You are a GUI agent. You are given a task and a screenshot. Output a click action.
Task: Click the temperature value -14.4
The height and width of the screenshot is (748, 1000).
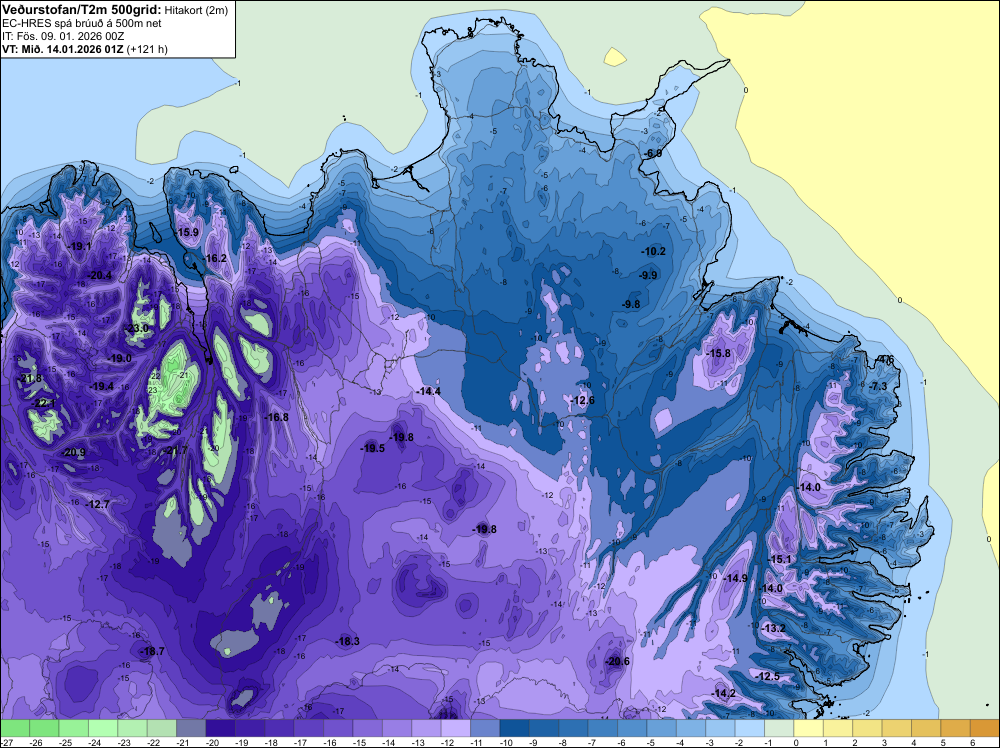[429, 391]
